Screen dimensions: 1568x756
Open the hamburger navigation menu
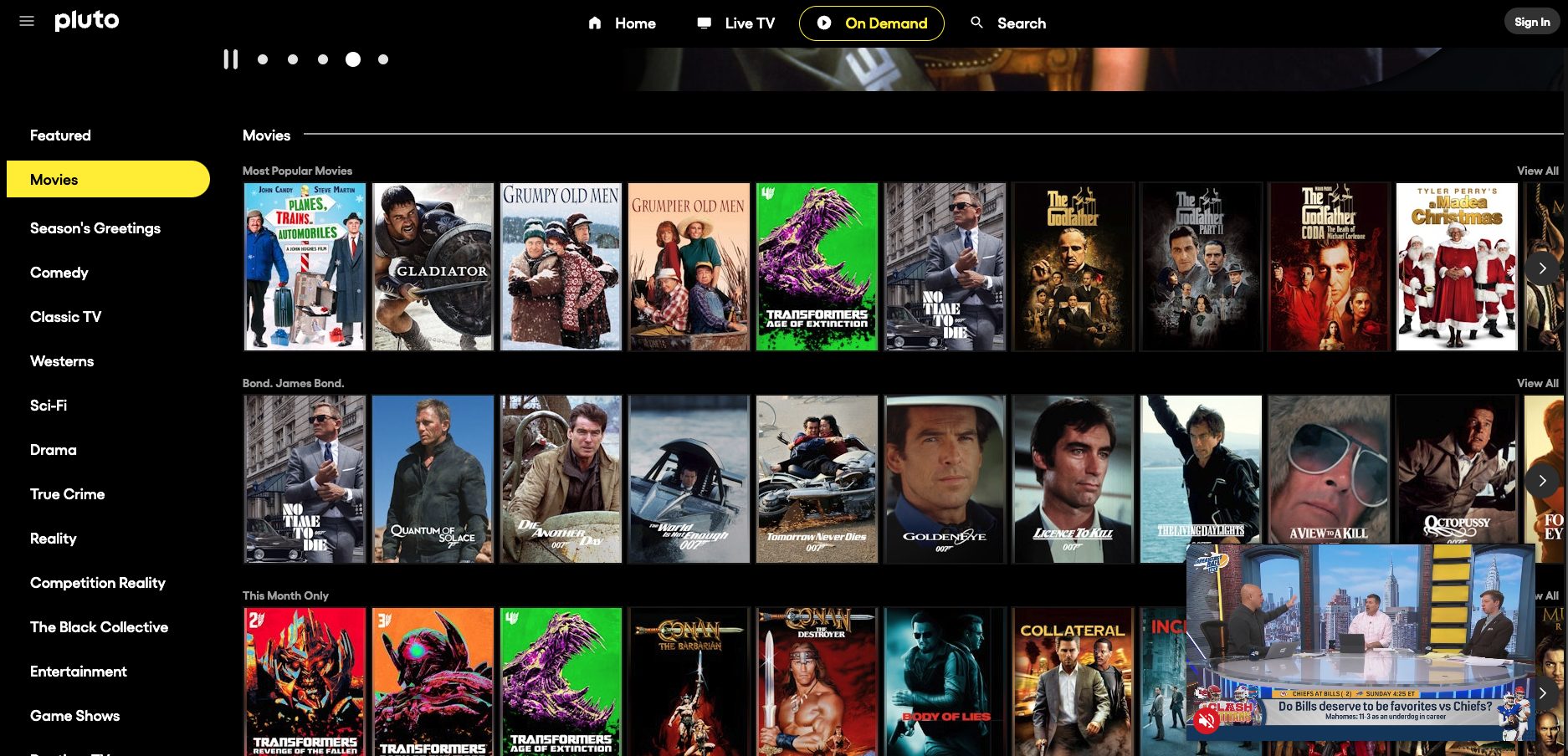click(27, 21)
